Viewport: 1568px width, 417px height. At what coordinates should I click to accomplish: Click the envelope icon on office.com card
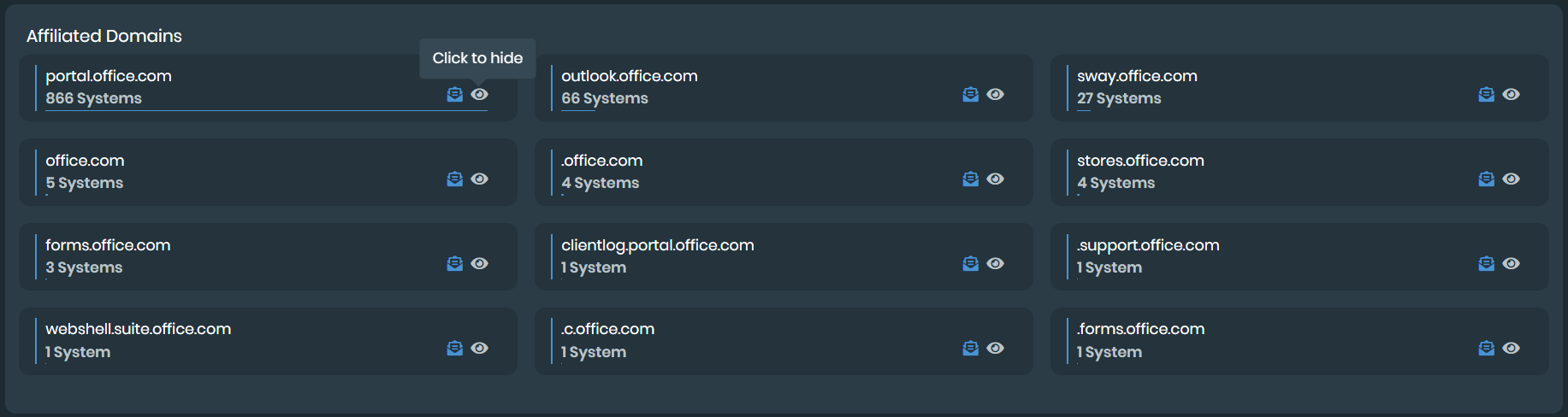[x=455, y=179]
